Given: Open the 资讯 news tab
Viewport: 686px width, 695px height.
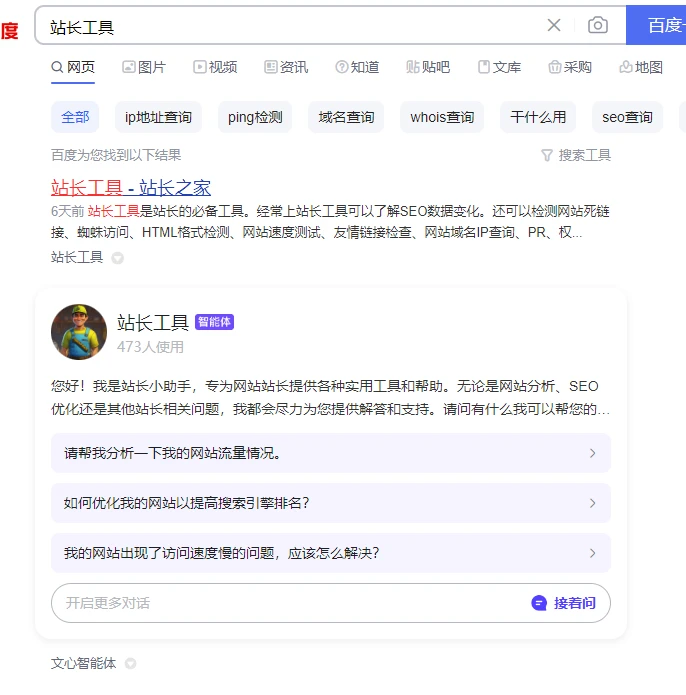Looking at the screenshot, I should (286, 67).
